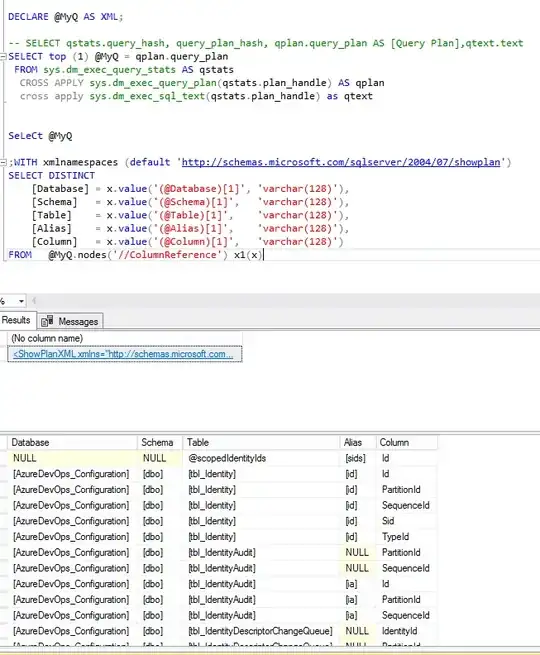The image size is (540, 655).
Task: Select the IdentityId column cell
Action: (x=407, y=631)
